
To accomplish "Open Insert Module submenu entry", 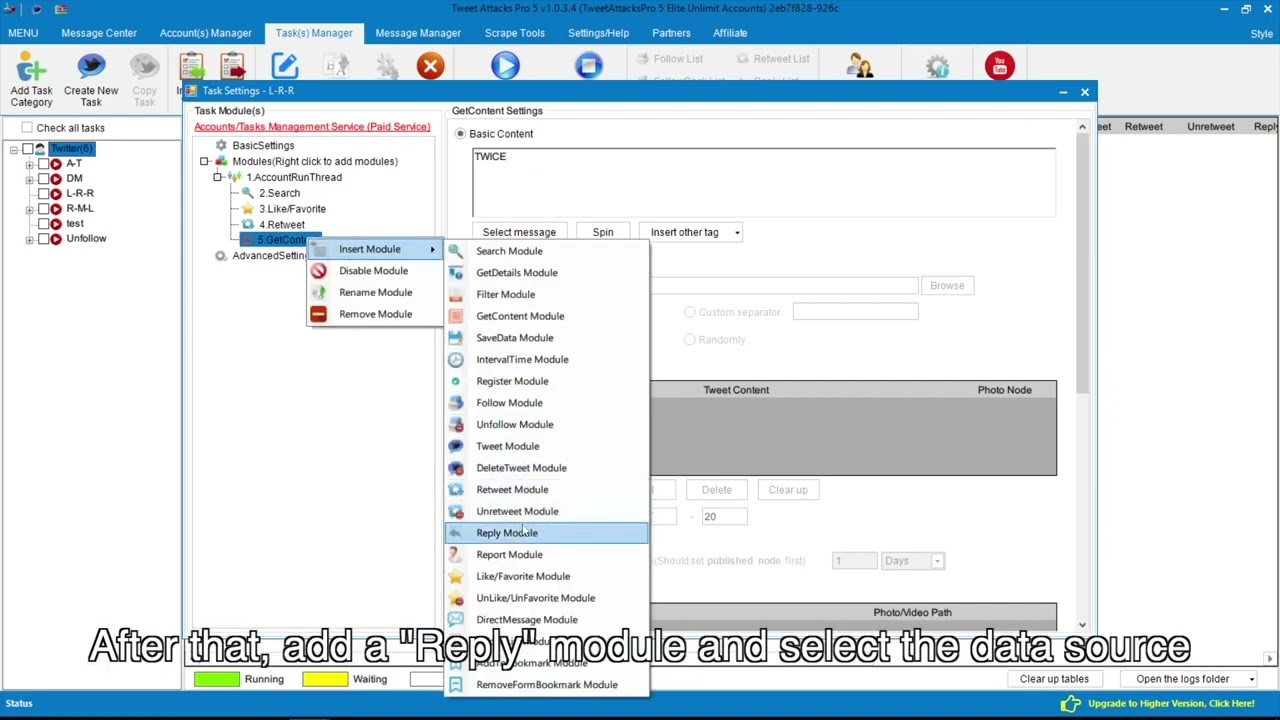I will click(x=374, y=249).
